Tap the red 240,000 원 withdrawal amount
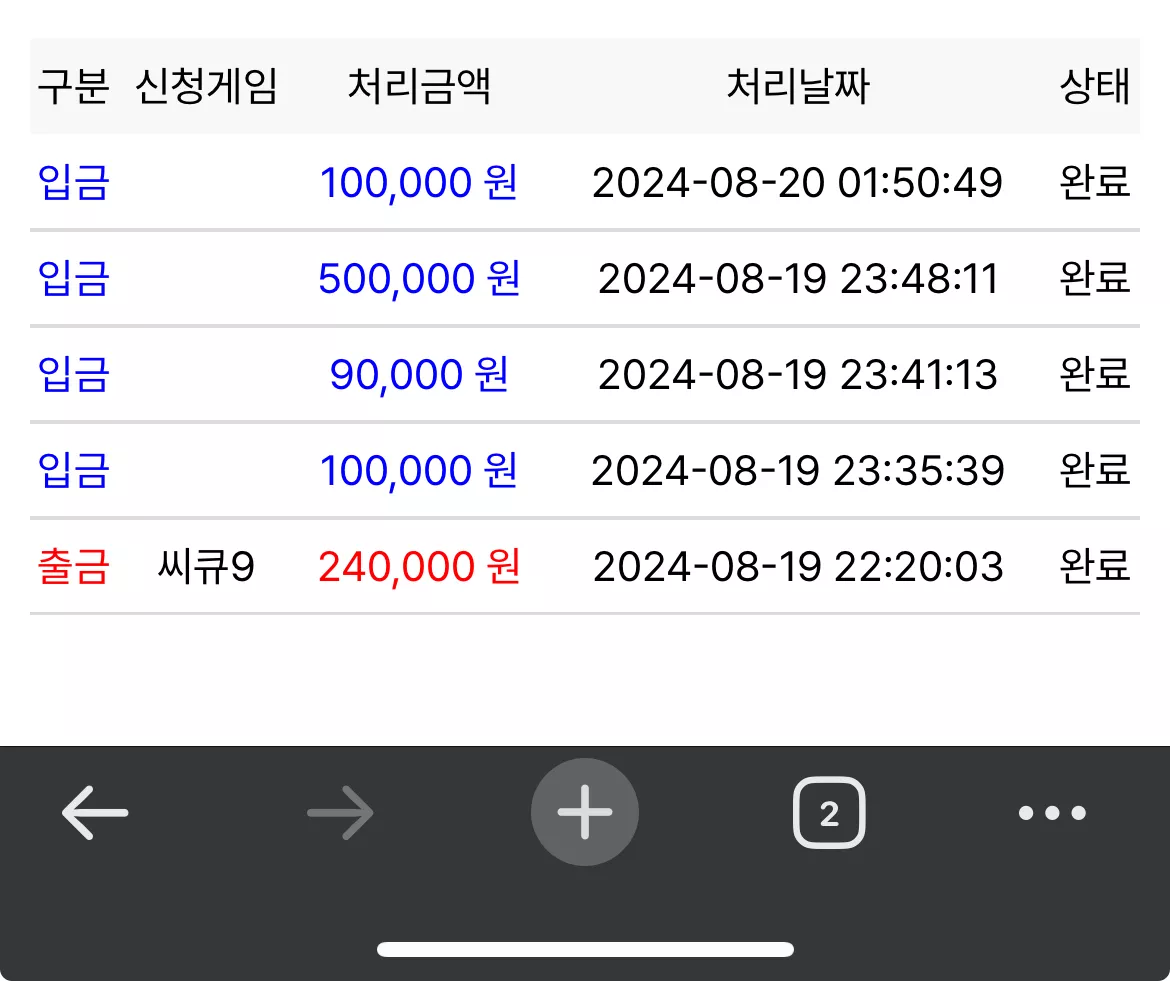Screen dimensions: 1170x981 point(419,566)
